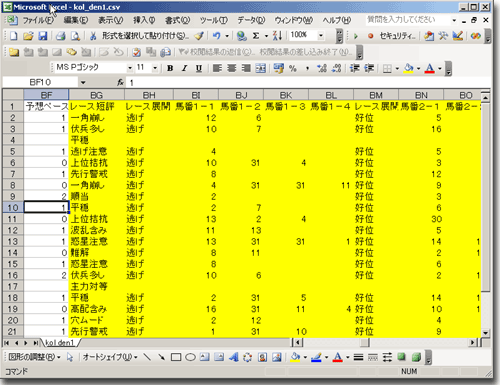Toggle Italic formatting

(x=184, y=68)
